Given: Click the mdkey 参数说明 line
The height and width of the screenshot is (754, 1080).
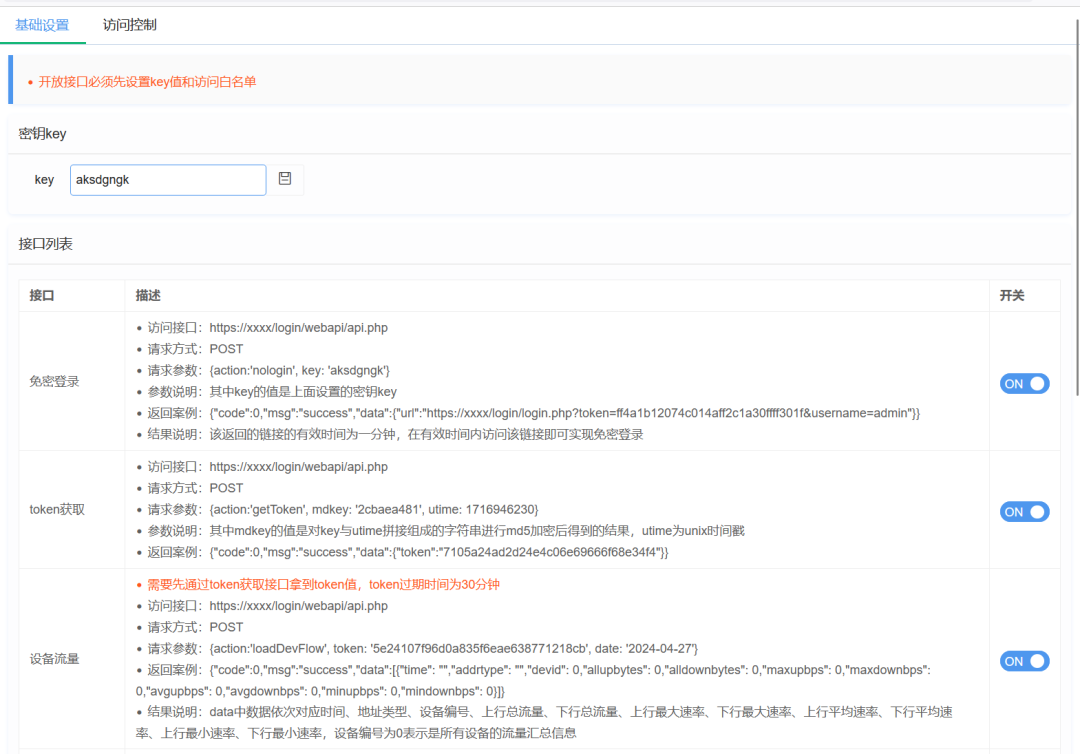Looking at the screenshot, I should [x=446, y=531].
